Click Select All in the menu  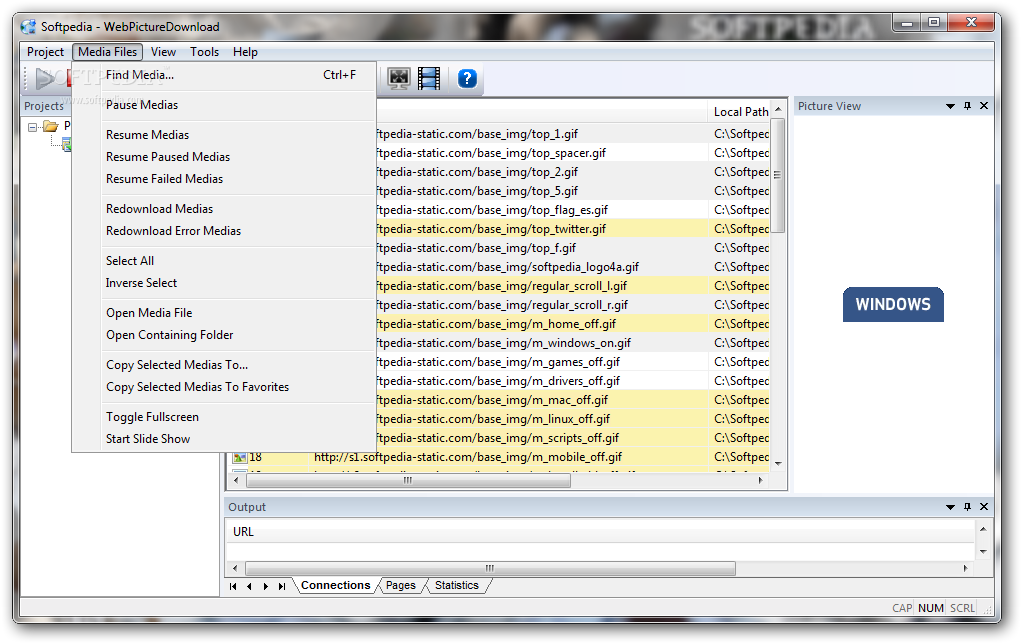[x=224, y=261]
